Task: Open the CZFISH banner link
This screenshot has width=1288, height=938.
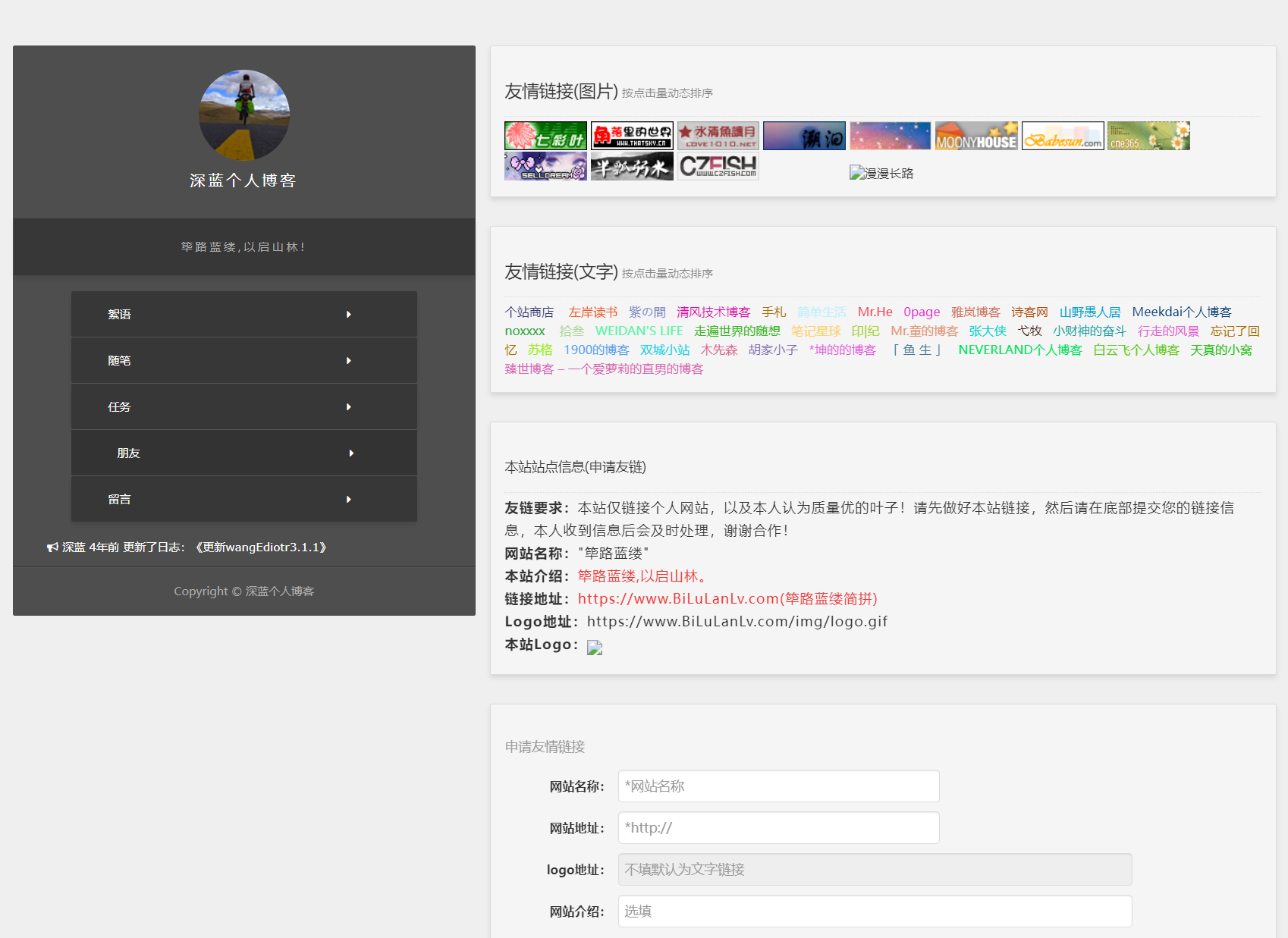Action: tap(718, 166)
